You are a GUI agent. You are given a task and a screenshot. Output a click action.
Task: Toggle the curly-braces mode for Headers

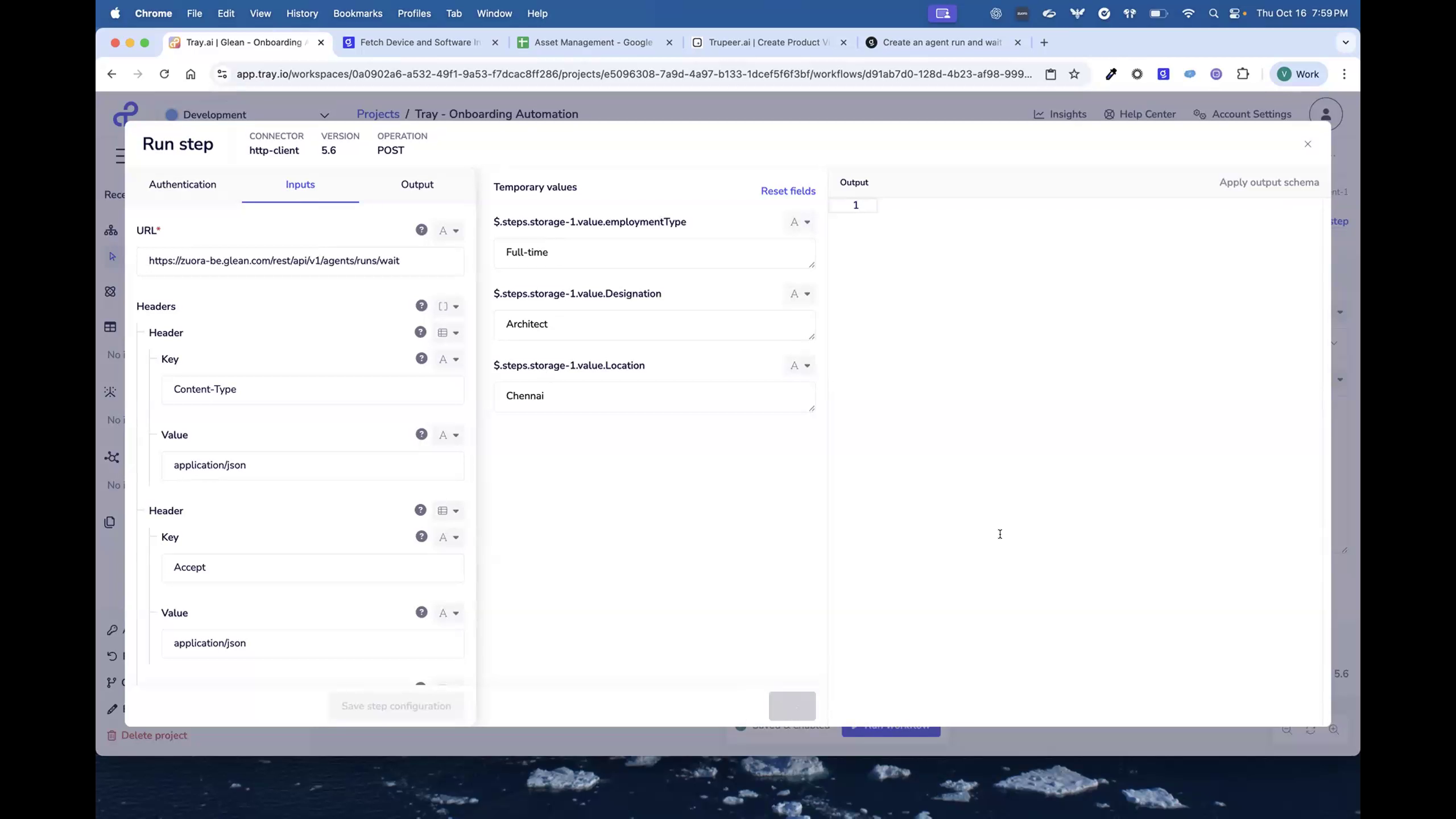[449, 306]
